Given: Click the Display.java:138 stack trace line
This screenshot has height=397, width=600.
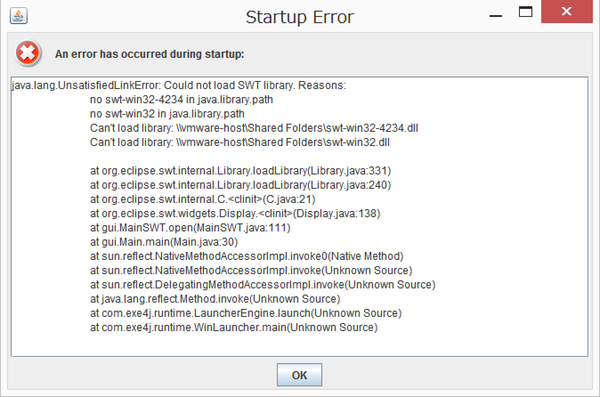Looking at the screenshot, I should point(235,213).
